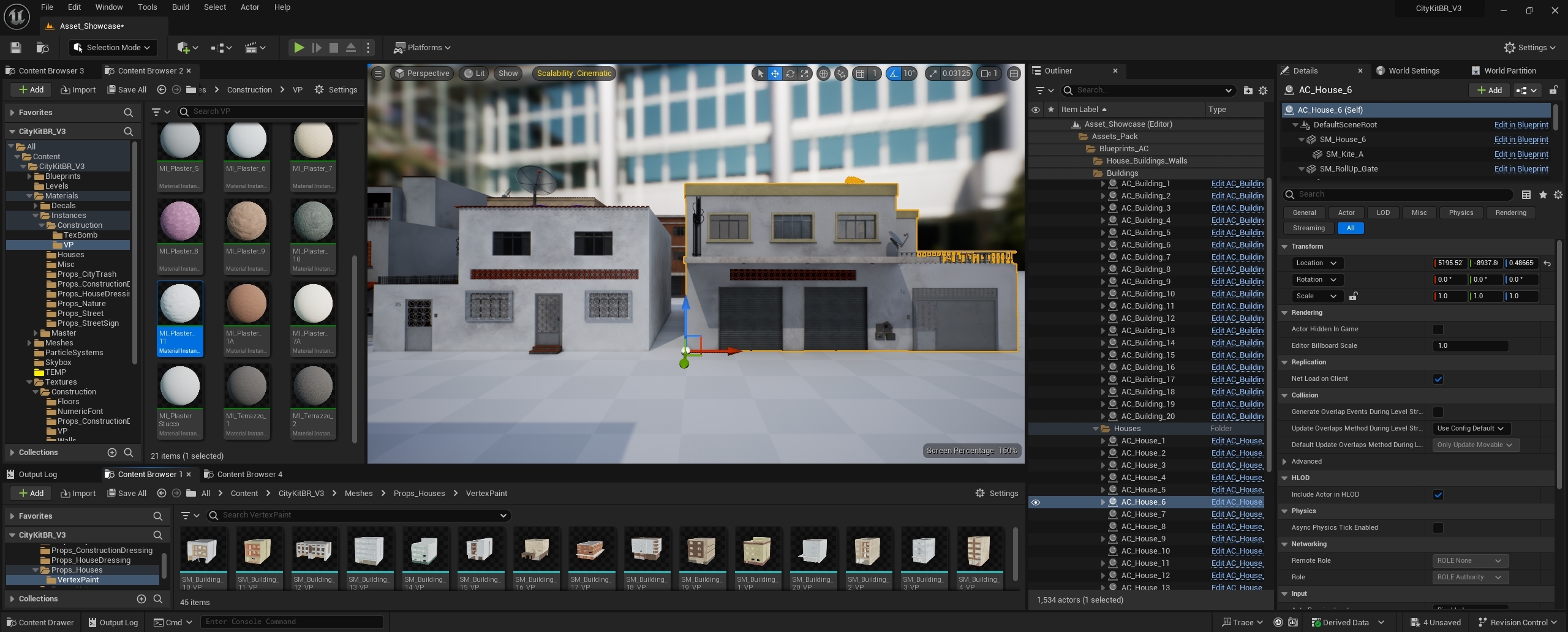
Task: Click Save All in the upper Content Browser
Action: click(127, 90)
